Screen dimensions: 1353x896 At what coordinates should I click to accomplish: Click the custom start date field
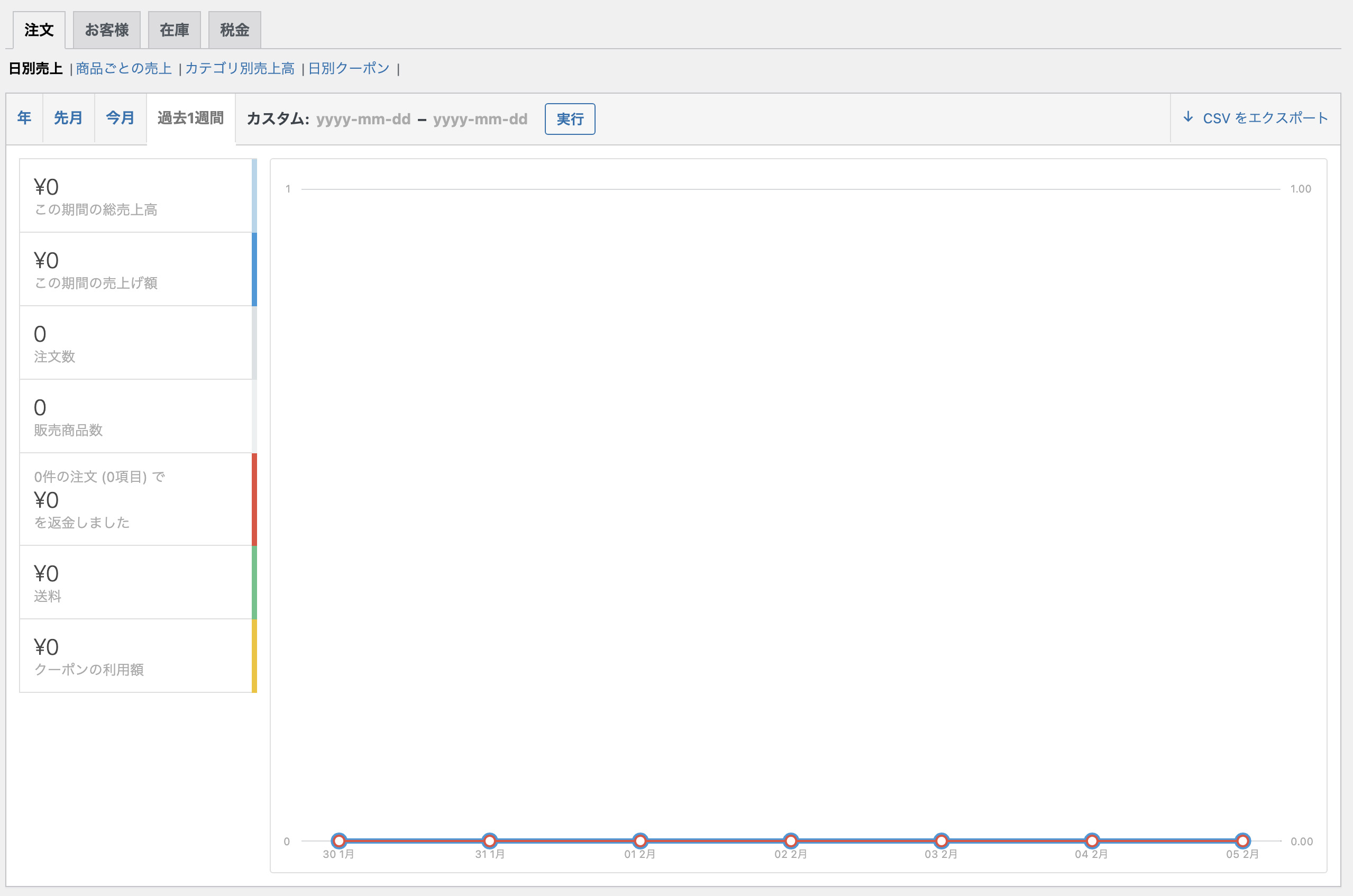click(x=363, y=120)
